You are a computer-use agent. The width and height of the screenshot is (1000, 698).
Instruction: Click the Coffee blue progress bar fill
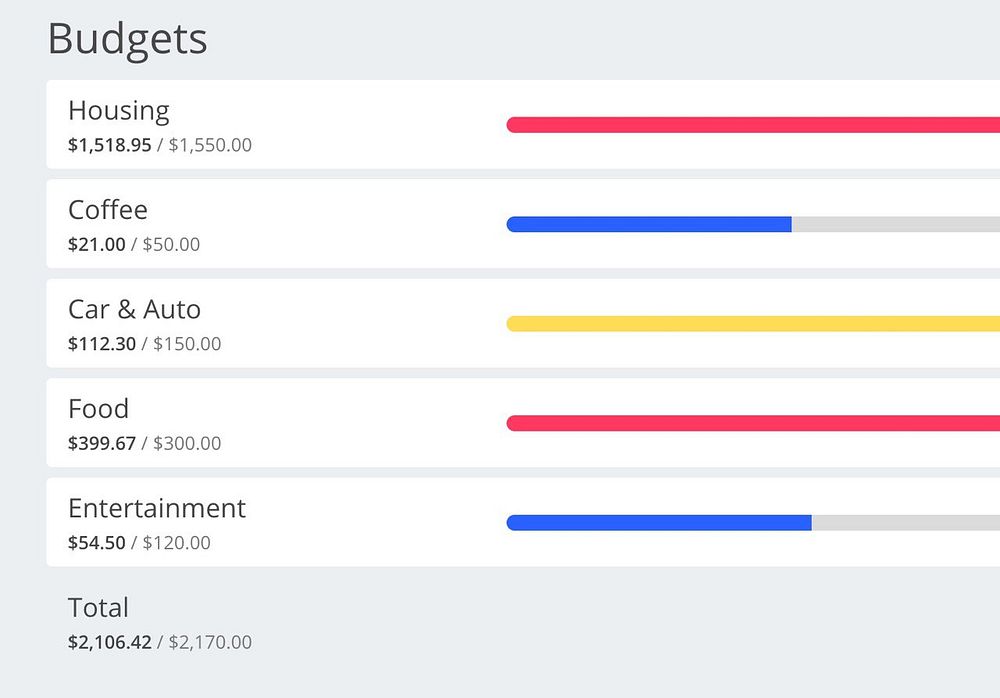(x=649, y=224)
